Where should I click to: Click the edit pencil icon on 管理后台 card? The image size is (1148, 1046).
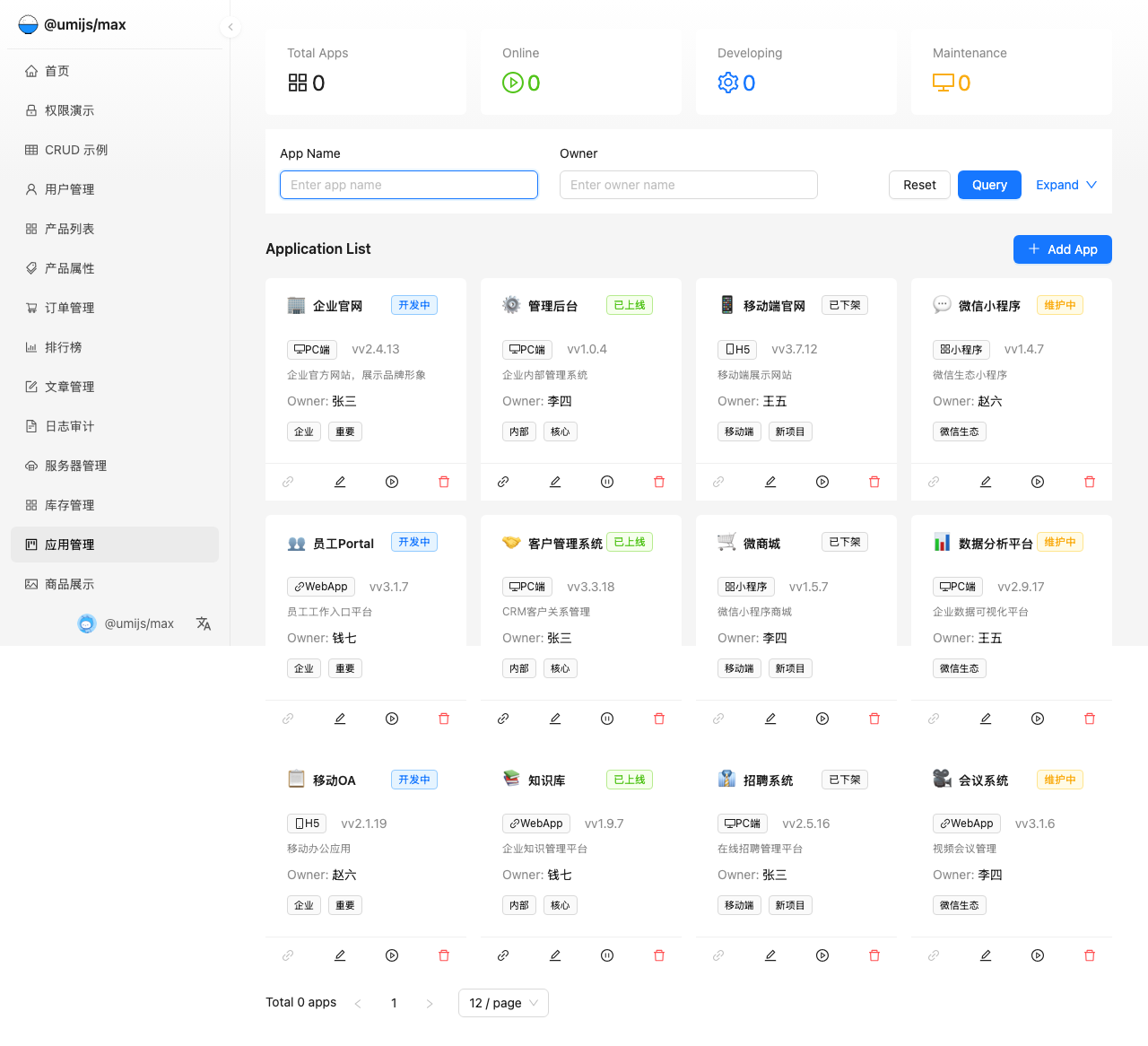555,482
